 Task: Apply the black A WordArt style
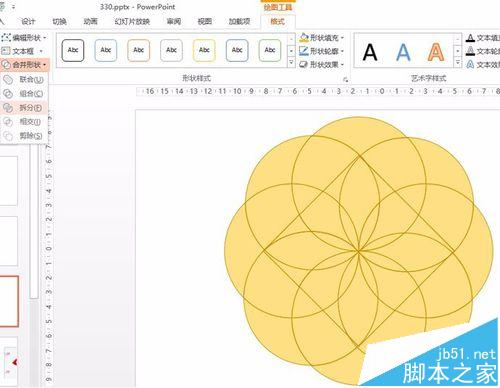pyautogui.click(x=370, y=52)
